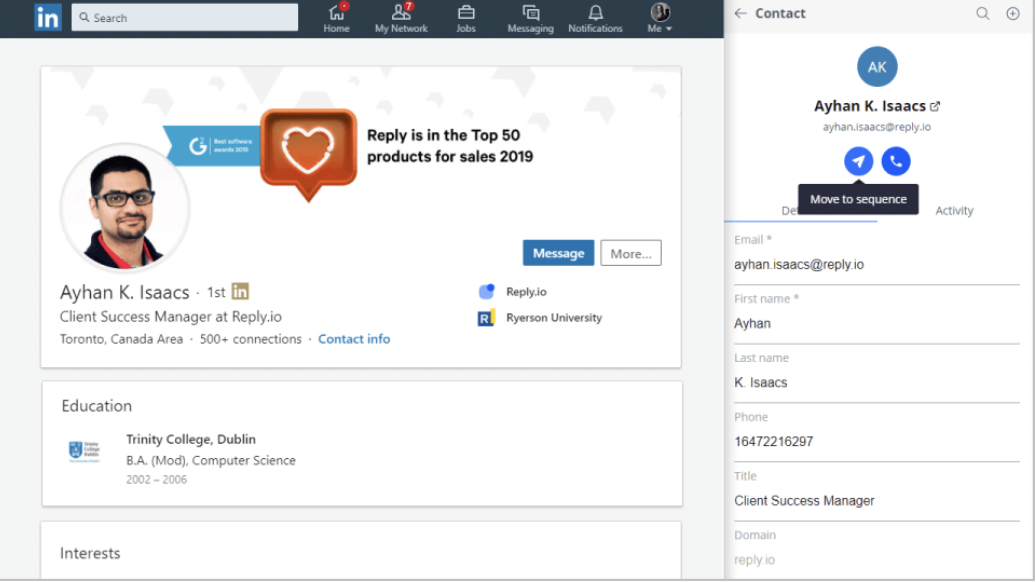Open Reply.io company link

point(526,291)
